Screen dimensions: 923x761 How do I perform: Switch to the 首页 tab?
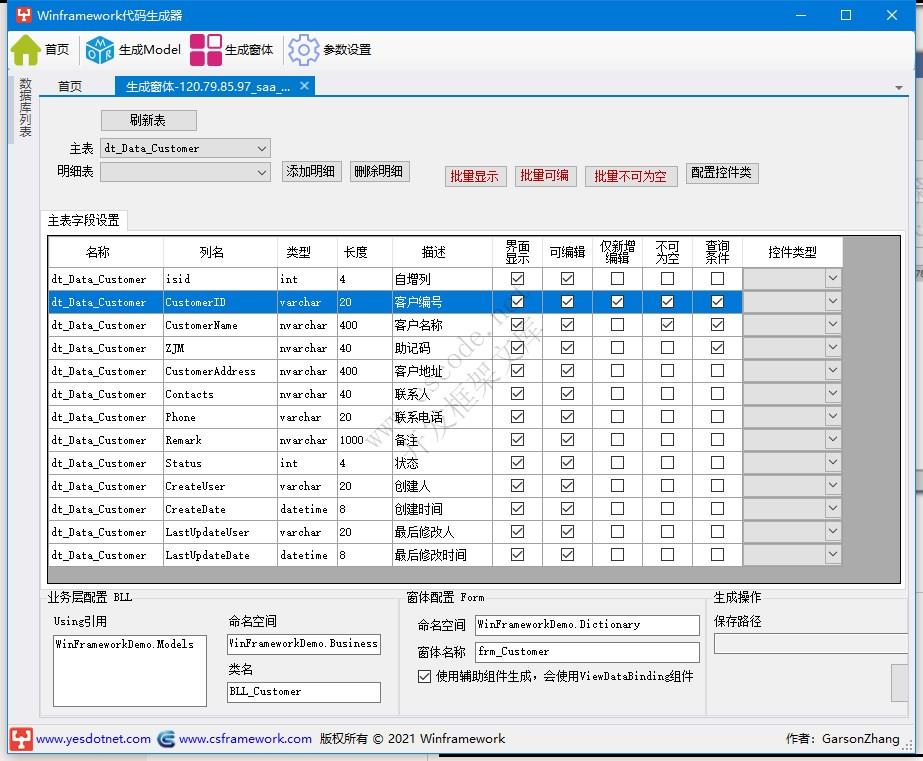pyautogui.click(x=69, y=86)
